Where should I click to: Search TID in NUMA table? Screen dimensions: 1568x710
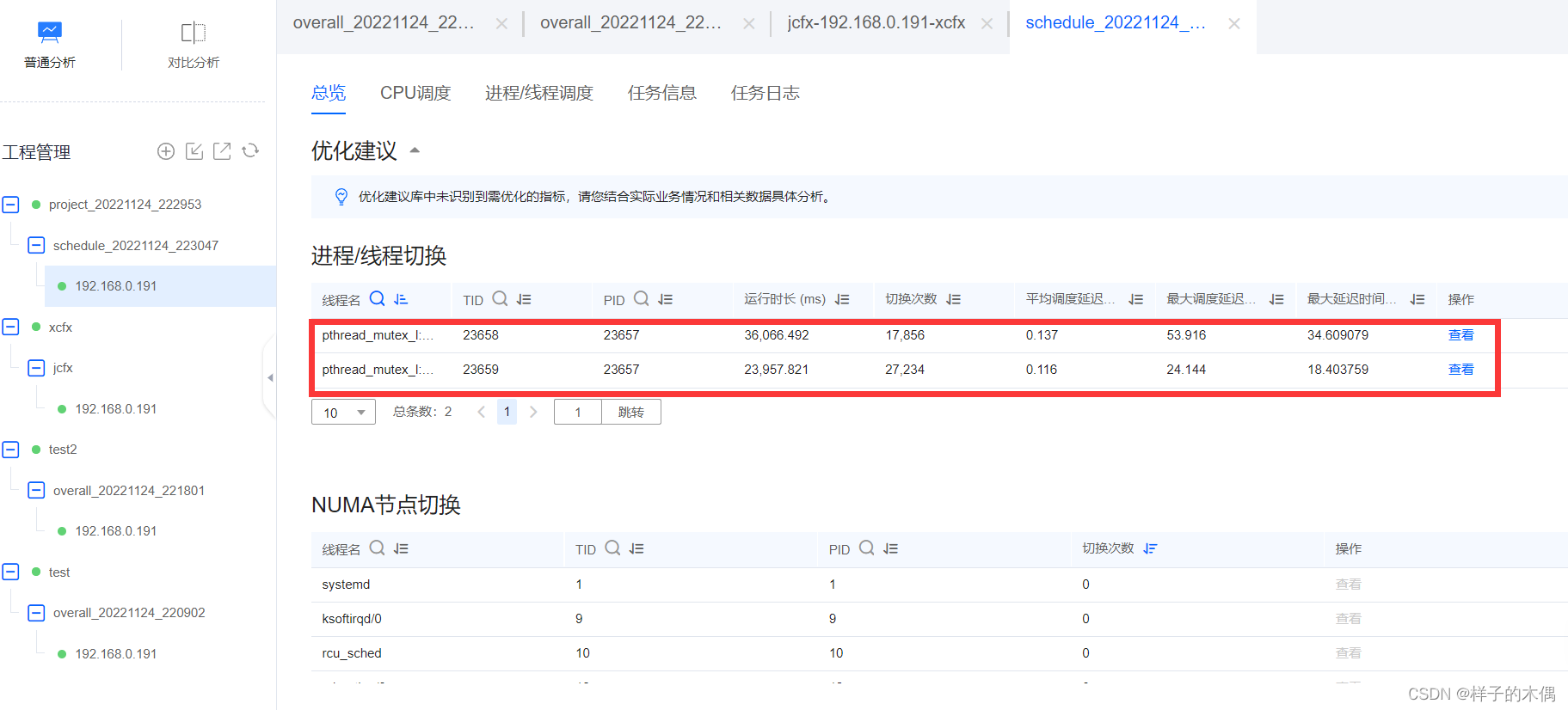pyautogui.click(x=612, y=548)
